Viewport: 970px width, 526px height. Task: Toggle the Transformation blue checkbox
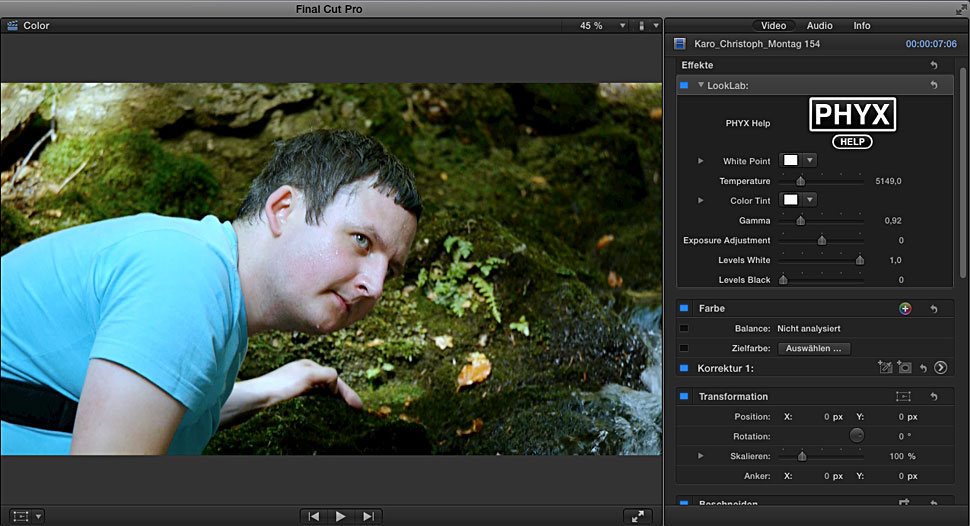pos(684,397)
